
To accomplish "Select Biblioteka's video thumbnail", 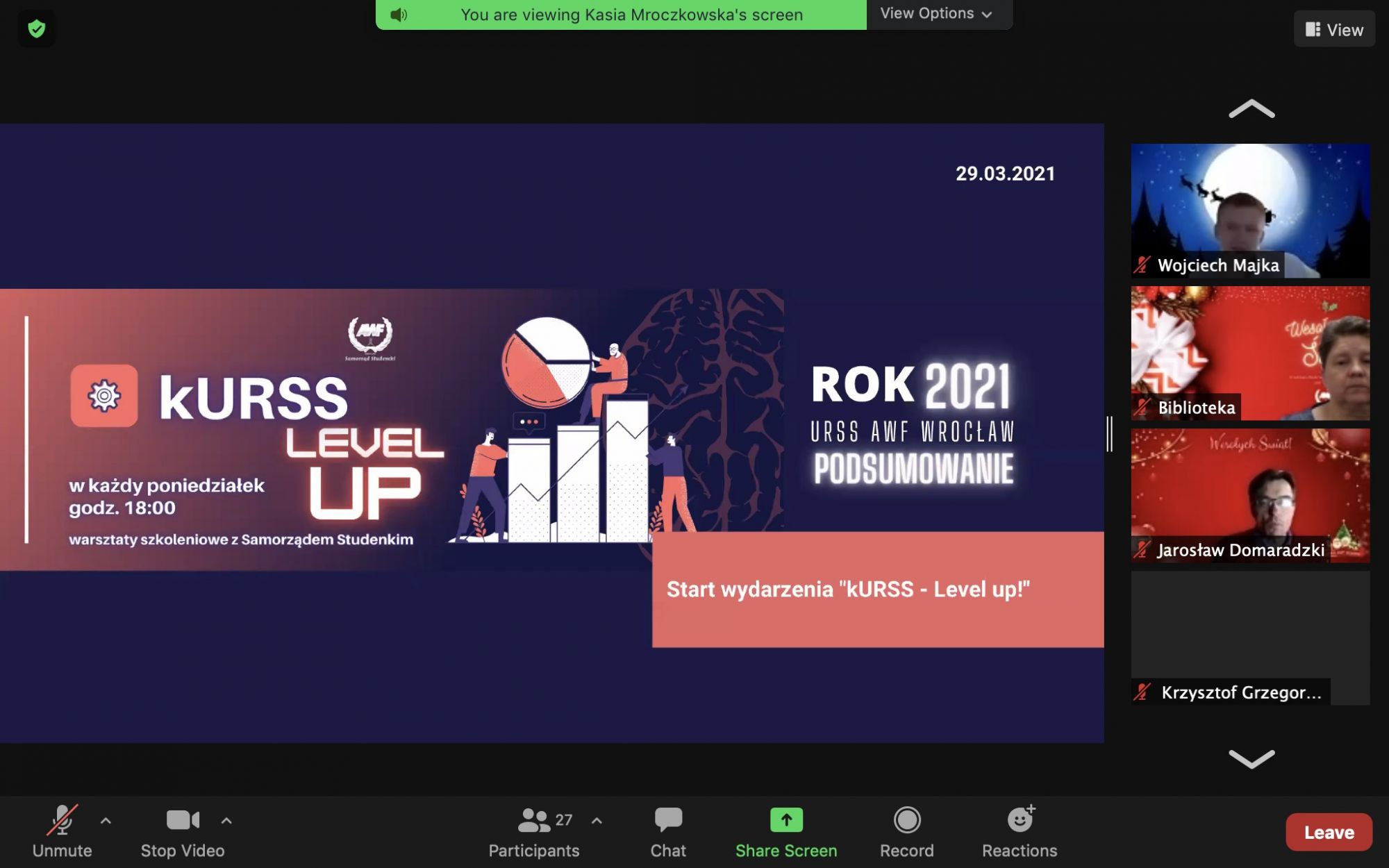I will coord(1250,353).
